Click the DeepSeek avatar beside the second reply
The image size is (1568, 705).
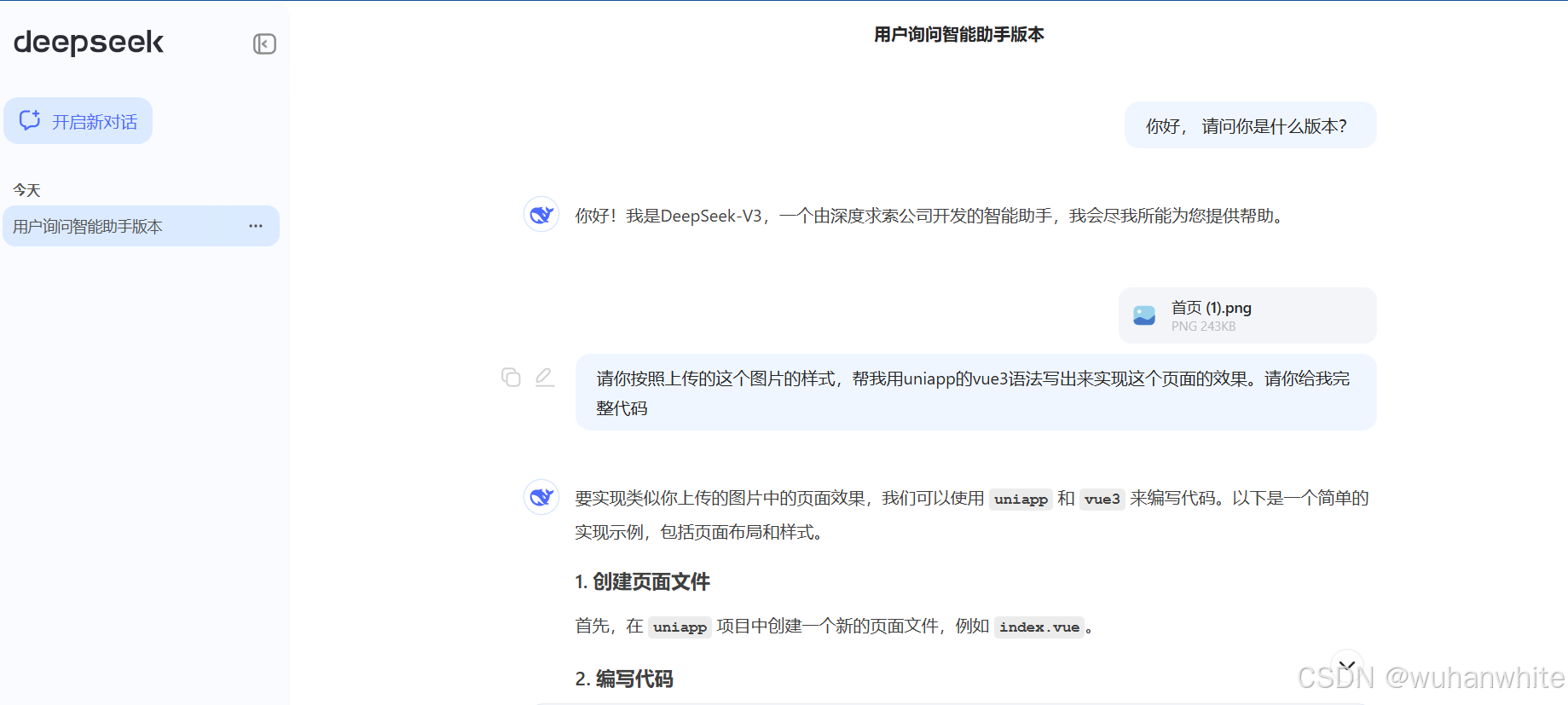pos(541,497)
